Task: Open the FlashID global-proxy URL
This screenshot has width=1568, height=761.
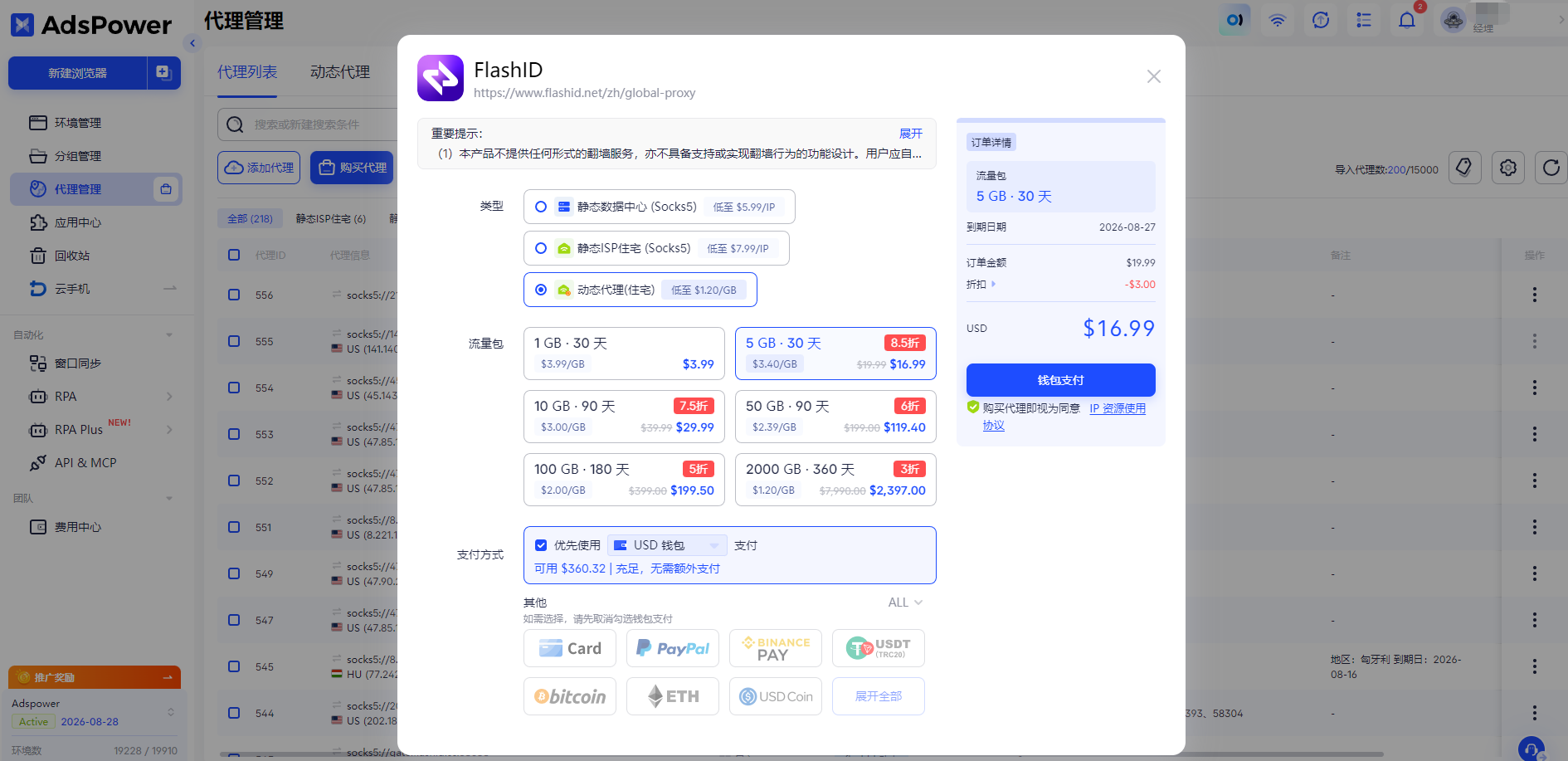Action: 584,93
